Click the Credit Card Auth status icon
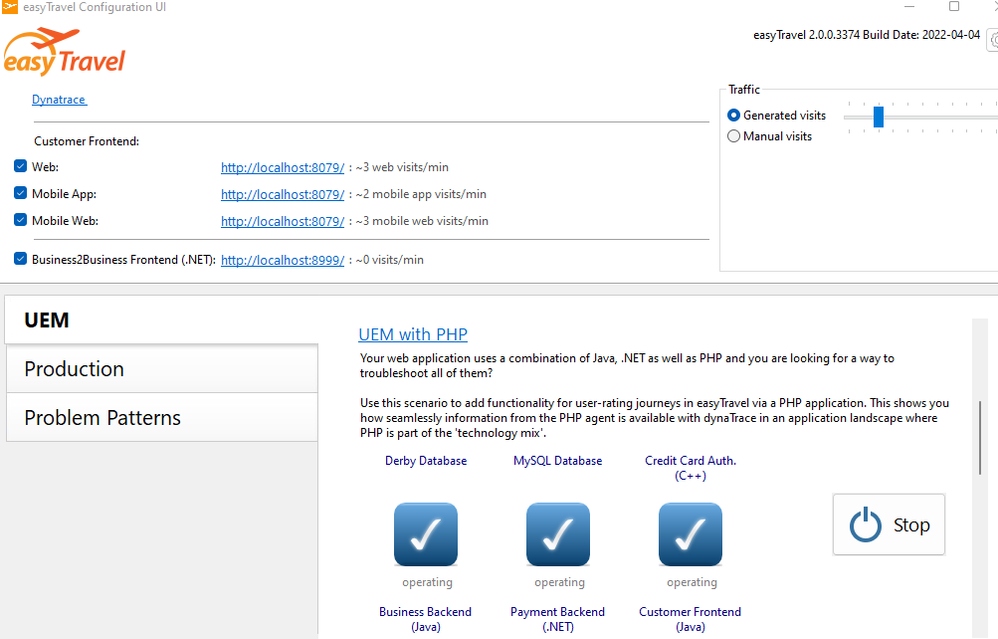The height and width of the screenshot is (639, 998). [690, 534]
